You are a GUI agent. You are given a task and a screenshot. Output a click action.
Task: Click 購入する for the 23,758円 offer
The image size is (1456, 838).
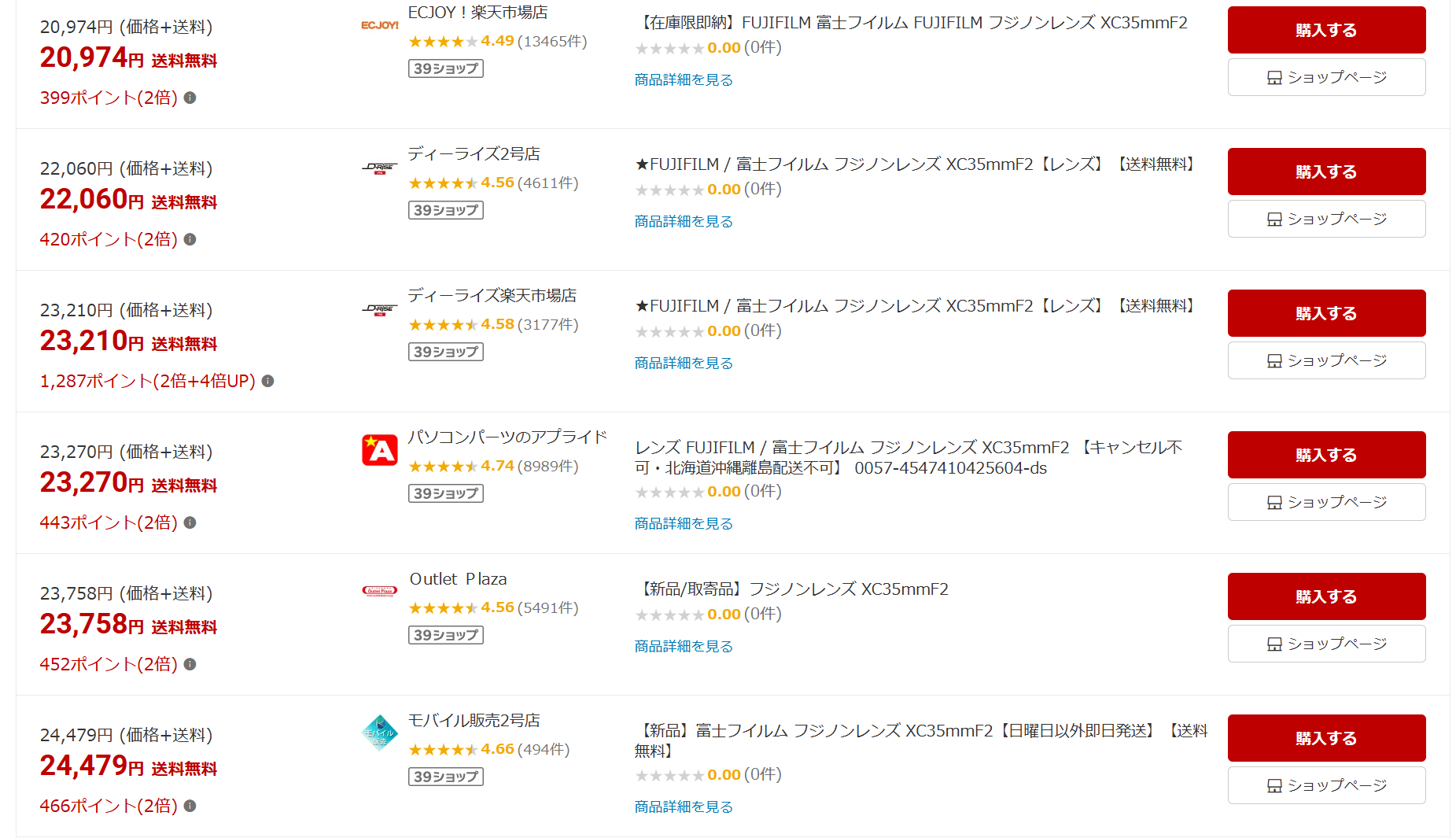pos(1325,596)
